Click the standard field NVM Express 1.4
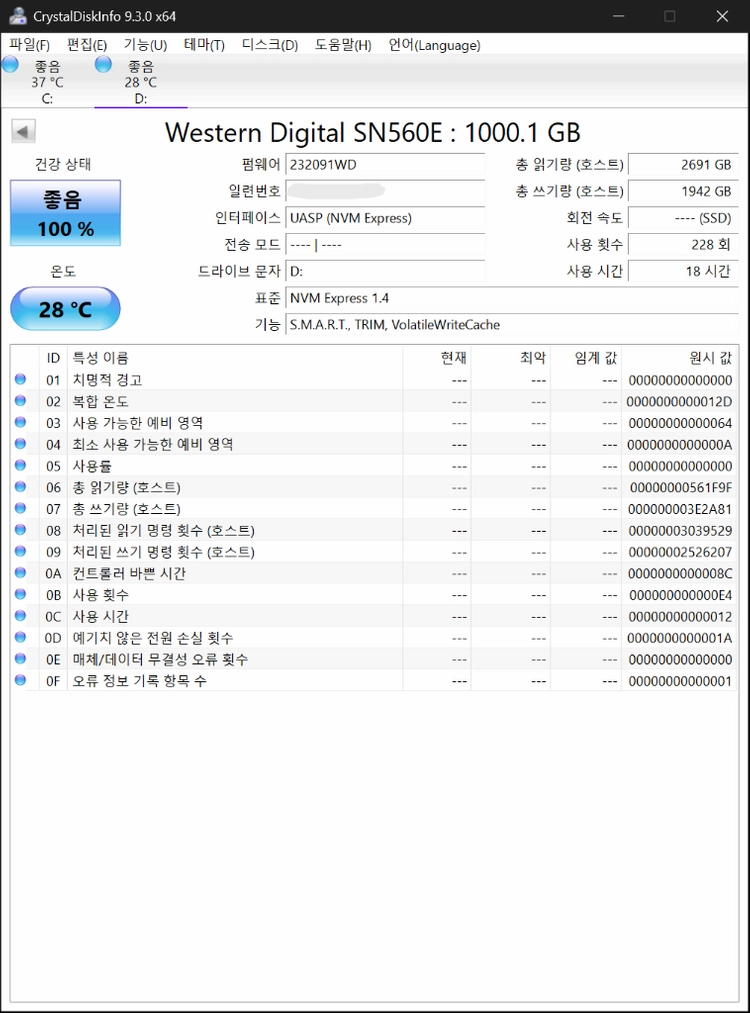The width and height of the screenshot is (750, 1013). point(512,298)
